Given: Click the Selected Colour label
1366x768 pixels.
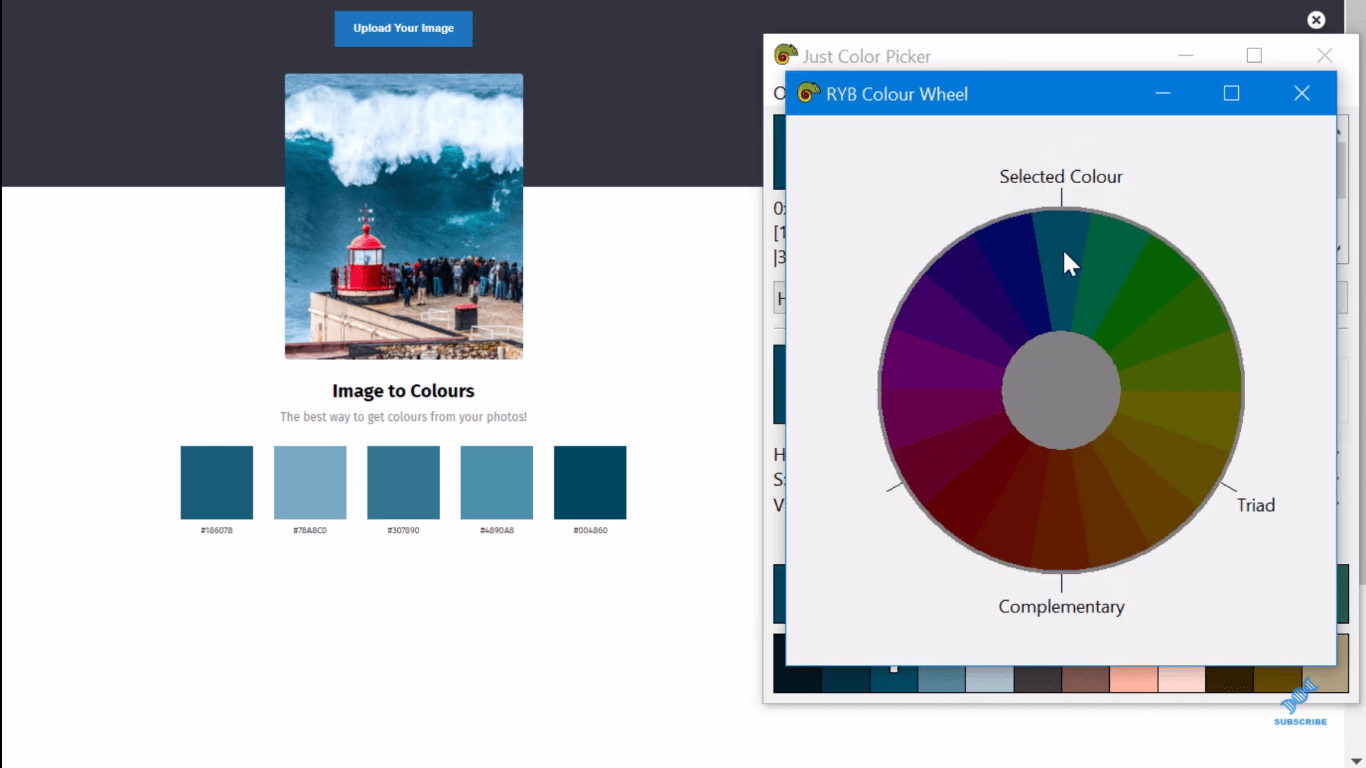Looking at the screenshot, I should [1061, 177].
